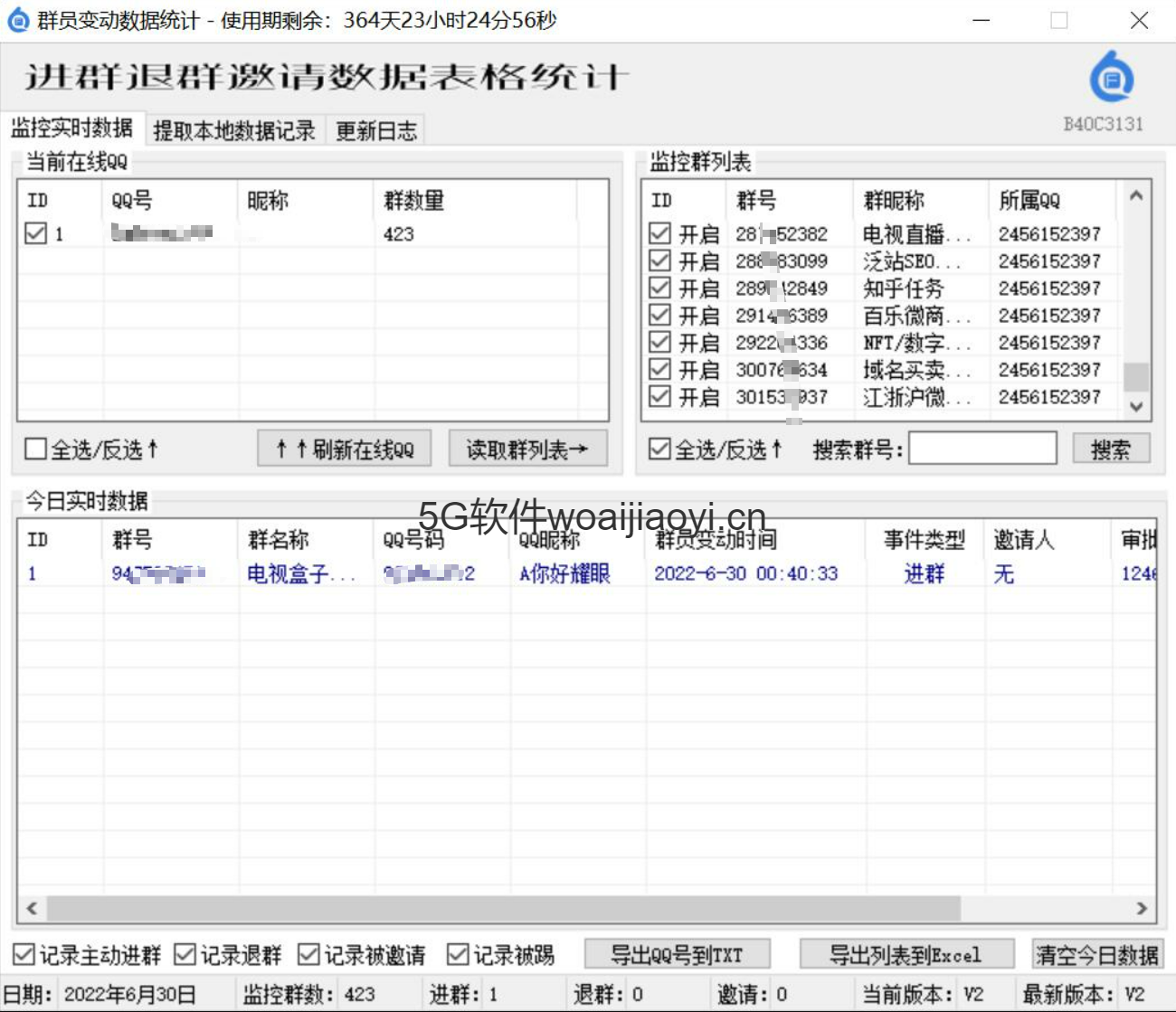Click the date 2022年6月30日 in status bar

coord(129,994)
